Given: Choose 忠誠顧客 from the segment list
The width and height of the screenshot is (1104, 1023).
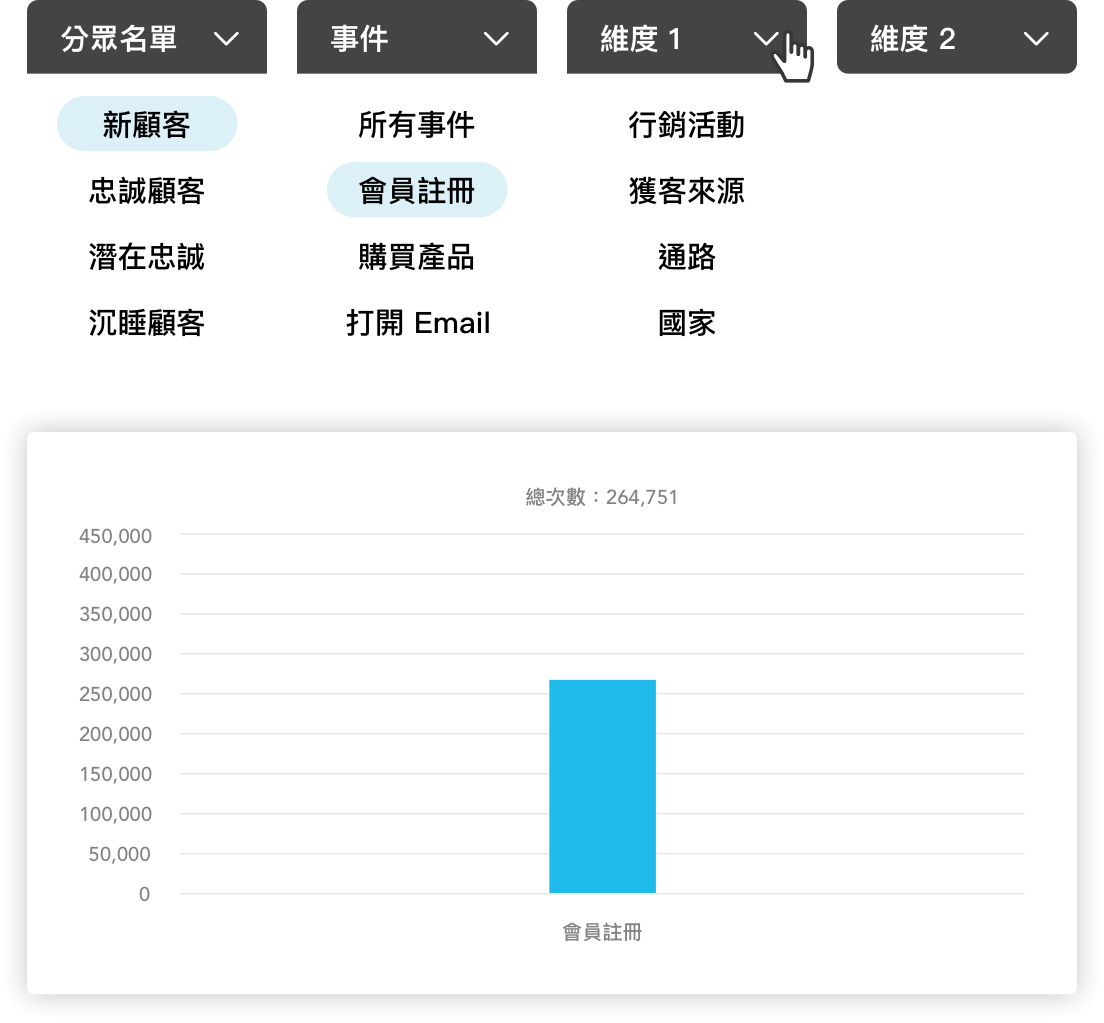Looking at the screenshot, I should point(147,191).
